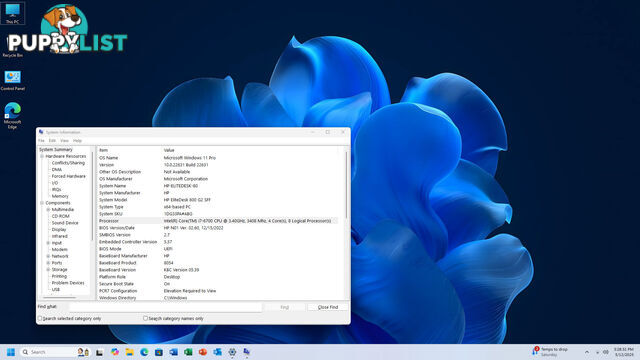Open Settings gear on the taskbar
Image resolution: width=640 pixels, height=360 pixels.
click(232, 352)
